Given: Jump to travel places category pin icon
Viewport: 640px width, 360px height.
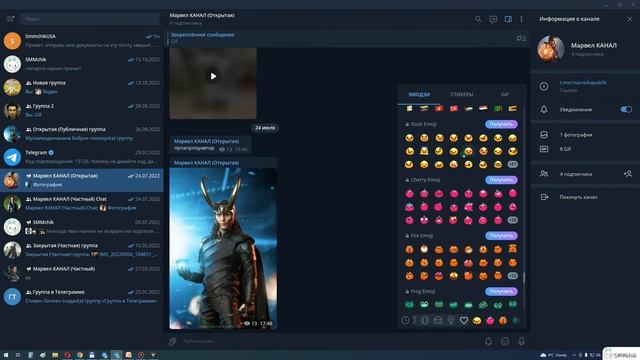Looking at the screenshot, I should pyautogui.click(x=451, y=321).
